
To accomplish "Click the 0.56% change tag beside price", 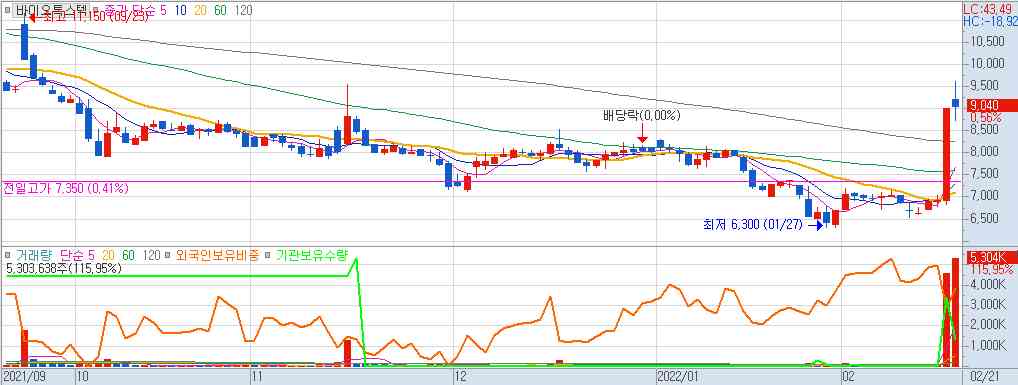I will 986,118.
